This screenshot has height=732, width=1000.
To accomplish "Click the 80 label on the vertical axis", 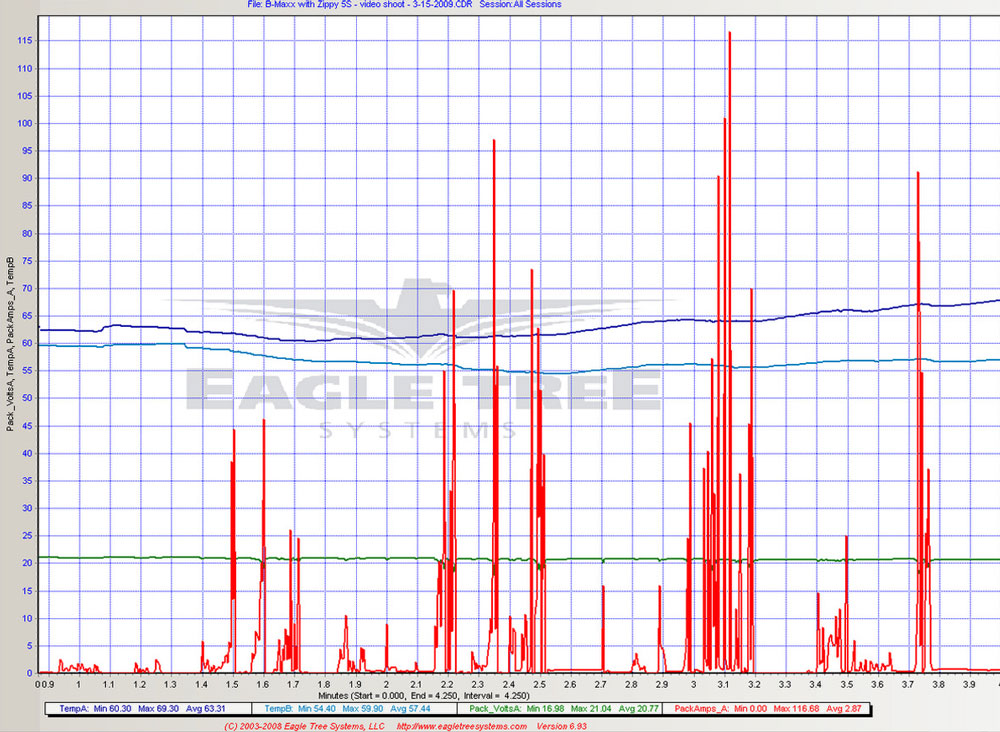I will pyautogui.click(x=27, y=233).
